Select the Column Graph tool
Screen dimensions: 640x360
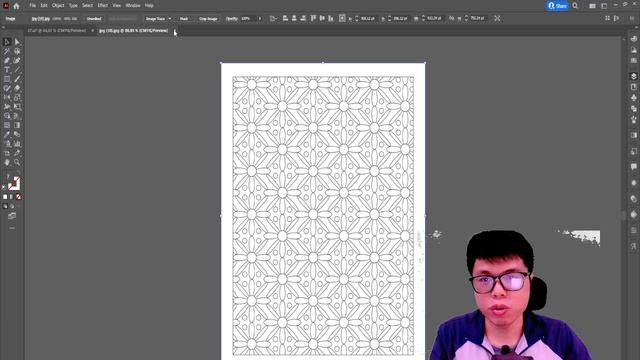click(x=17, y=144)
